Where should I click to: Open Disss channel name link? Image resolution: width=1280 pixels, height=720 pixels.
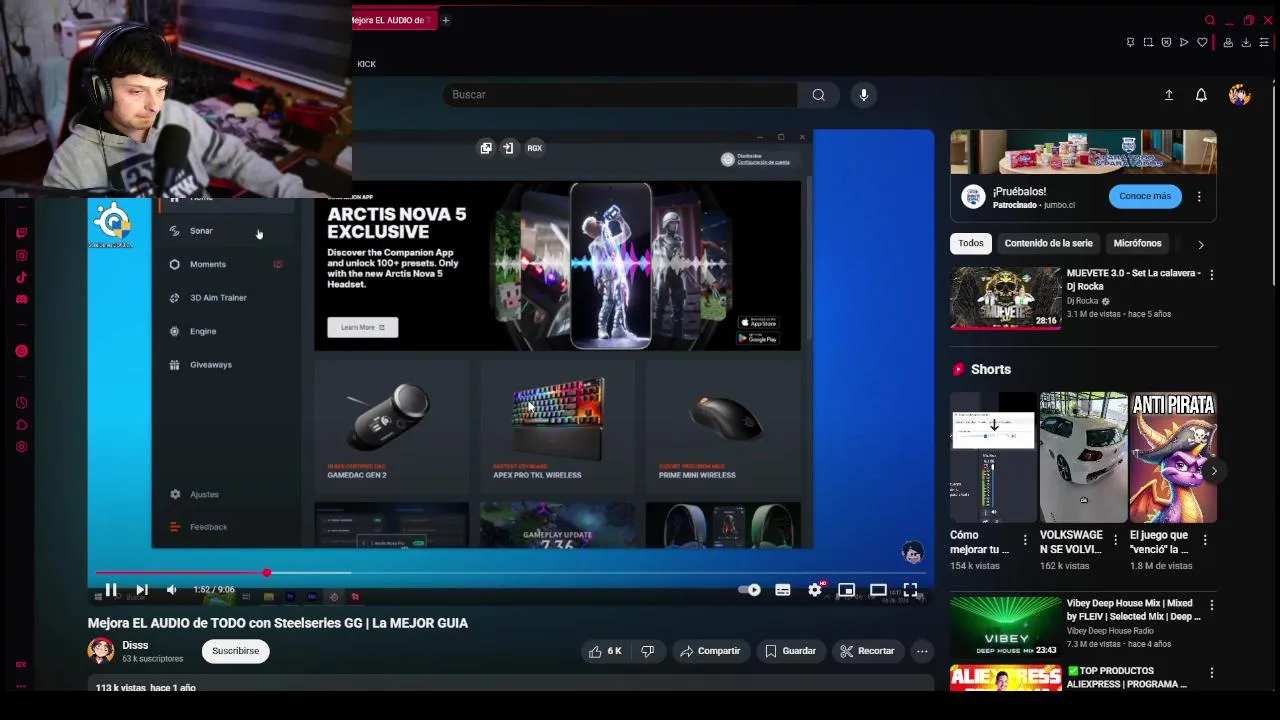(x=135, y=645)
